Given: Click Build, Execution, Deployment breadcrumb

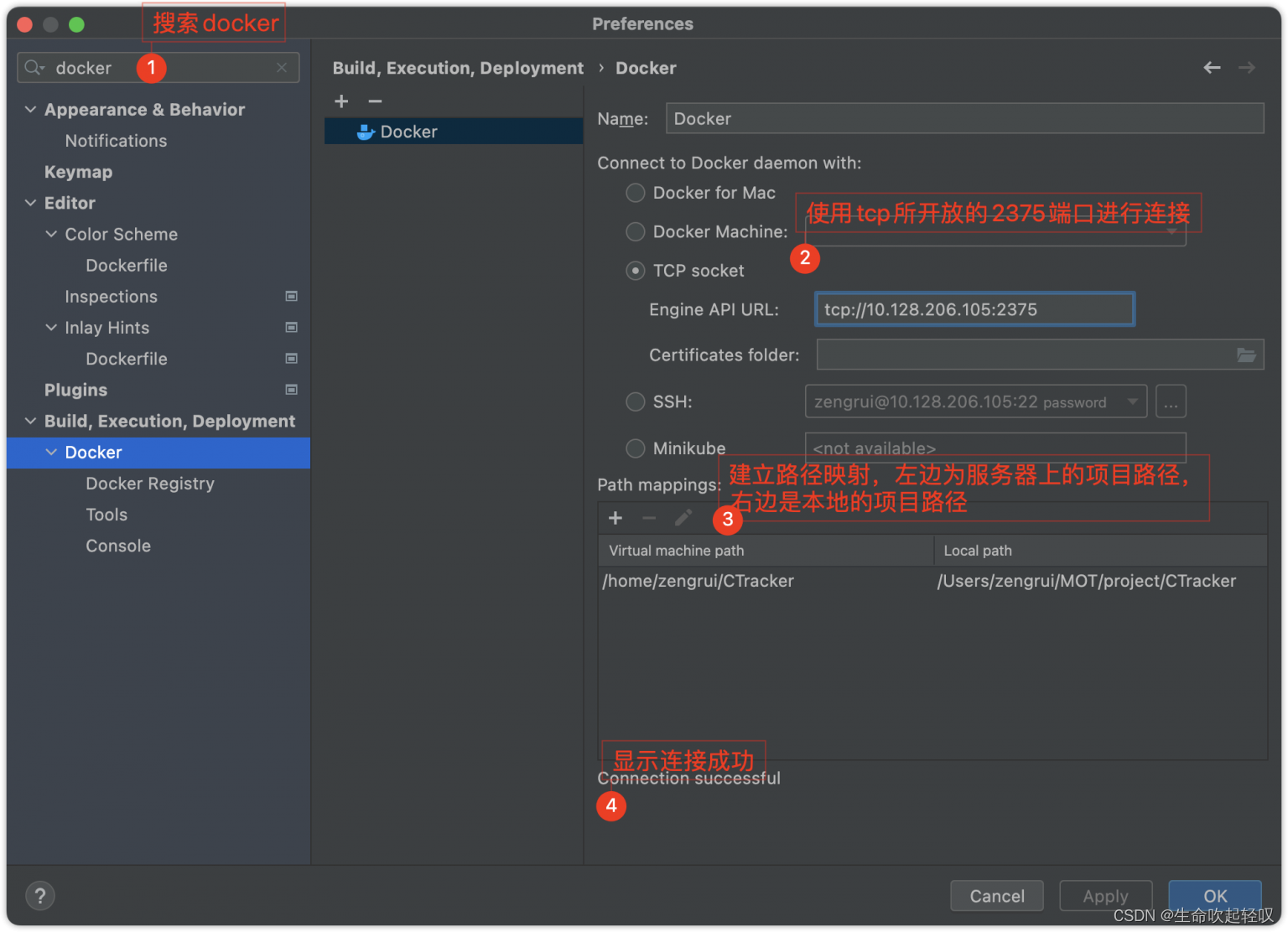Looking at the screenshot, I should pyautogui.click(x=458, y=68).
